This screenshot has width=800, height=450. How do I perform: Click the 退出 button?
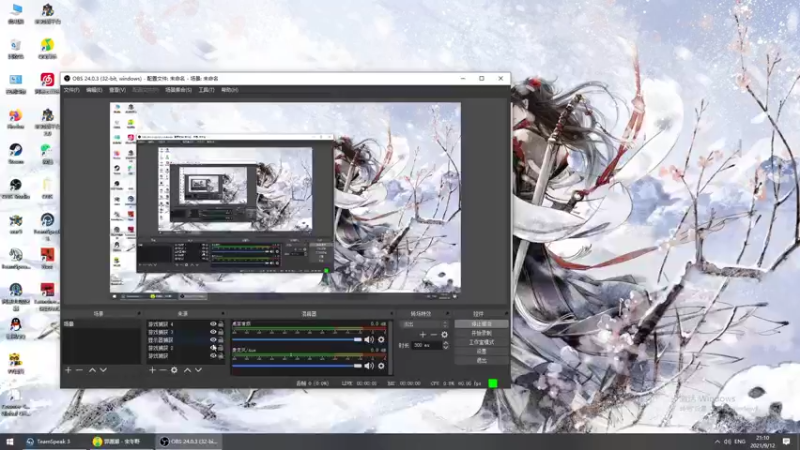481,360
